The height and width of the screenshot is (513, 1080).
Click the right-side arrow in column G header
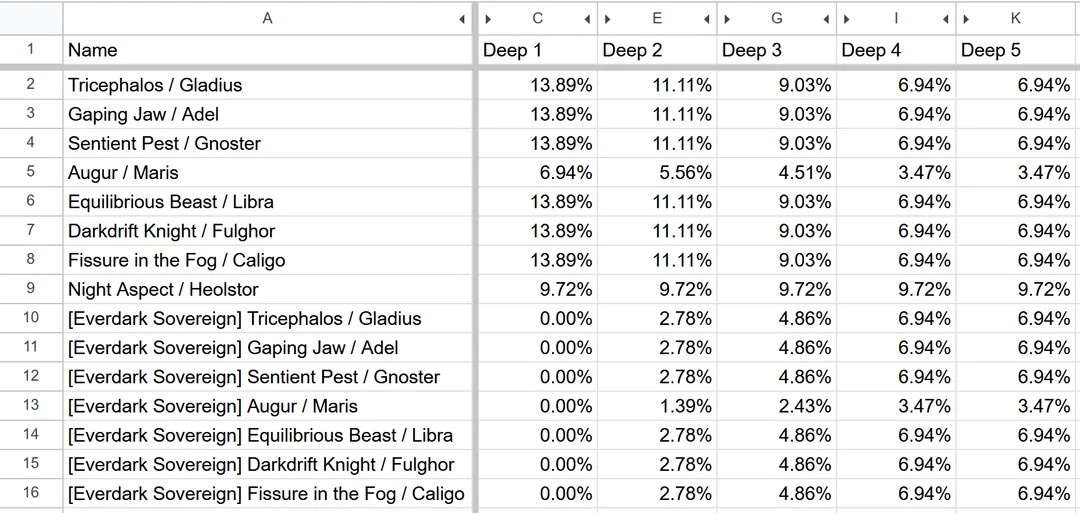826,19
